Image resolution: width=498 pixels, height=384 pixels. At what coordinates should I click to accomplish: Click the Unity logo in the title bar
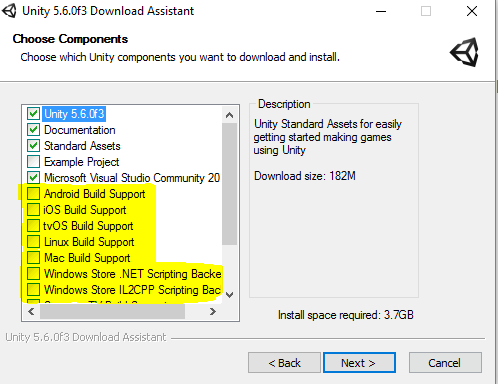pyautogui.click(x=9, y=11)
